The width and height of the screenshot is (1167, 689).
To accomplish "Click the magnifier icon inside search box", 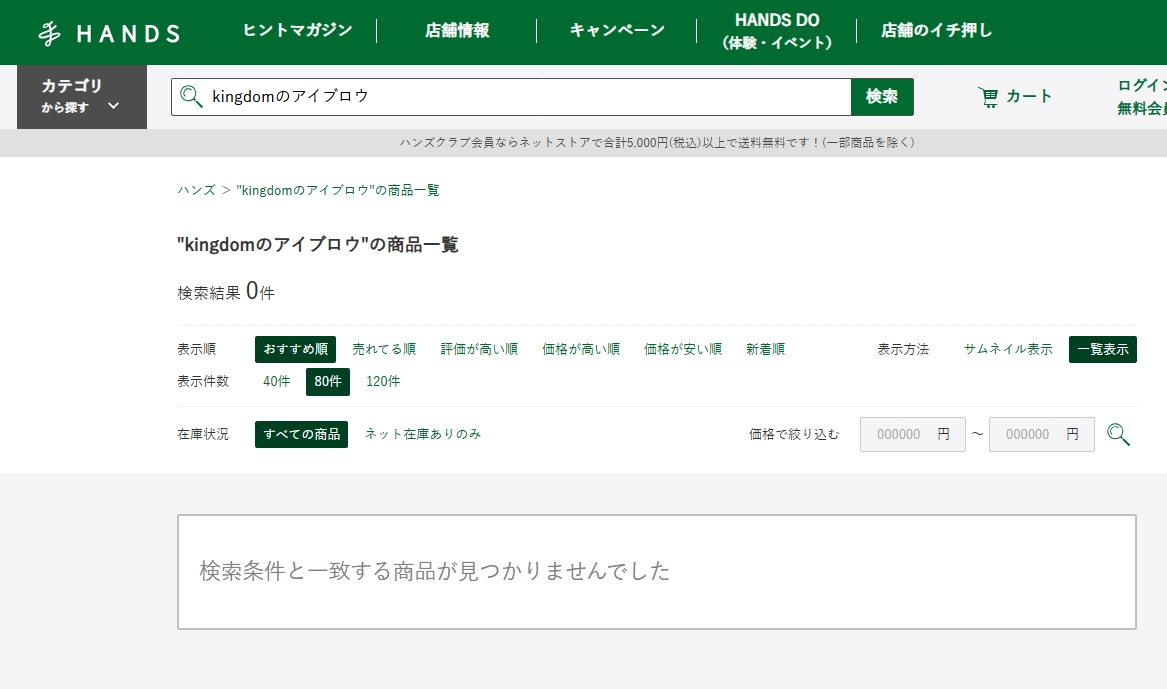I will pos(191,97).
